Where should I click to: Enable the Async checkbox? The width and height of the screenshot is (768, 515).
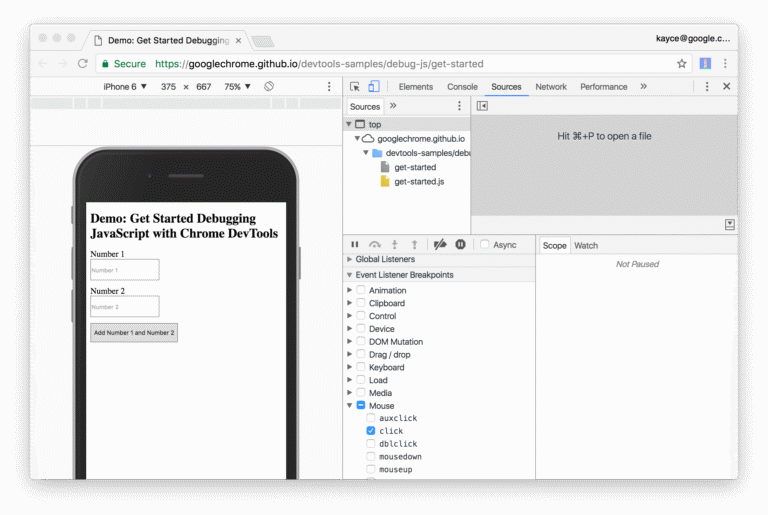pyautogui.click(x=485, y=244)
